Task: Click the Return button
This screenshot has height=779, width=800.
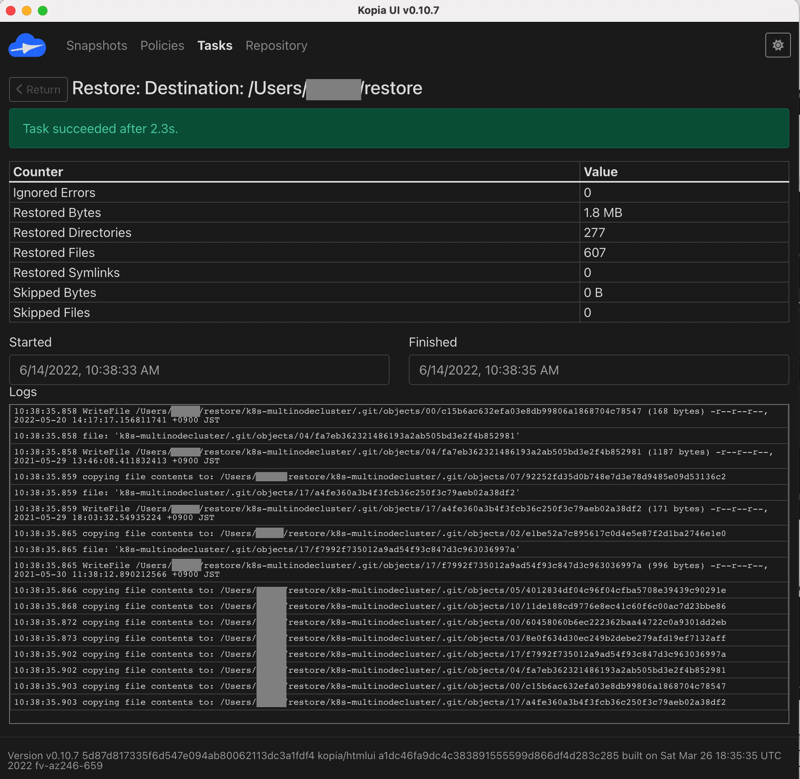Action: tap(38, 89)
